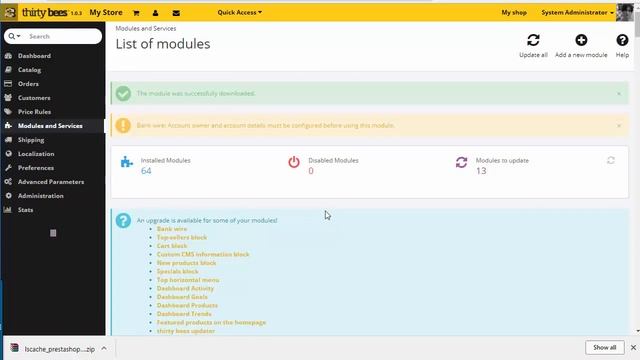Image resolution: width=640 pixels, height=360 pixels.
Task: Open the customers person icon in header
Action: tap(156, 13)
